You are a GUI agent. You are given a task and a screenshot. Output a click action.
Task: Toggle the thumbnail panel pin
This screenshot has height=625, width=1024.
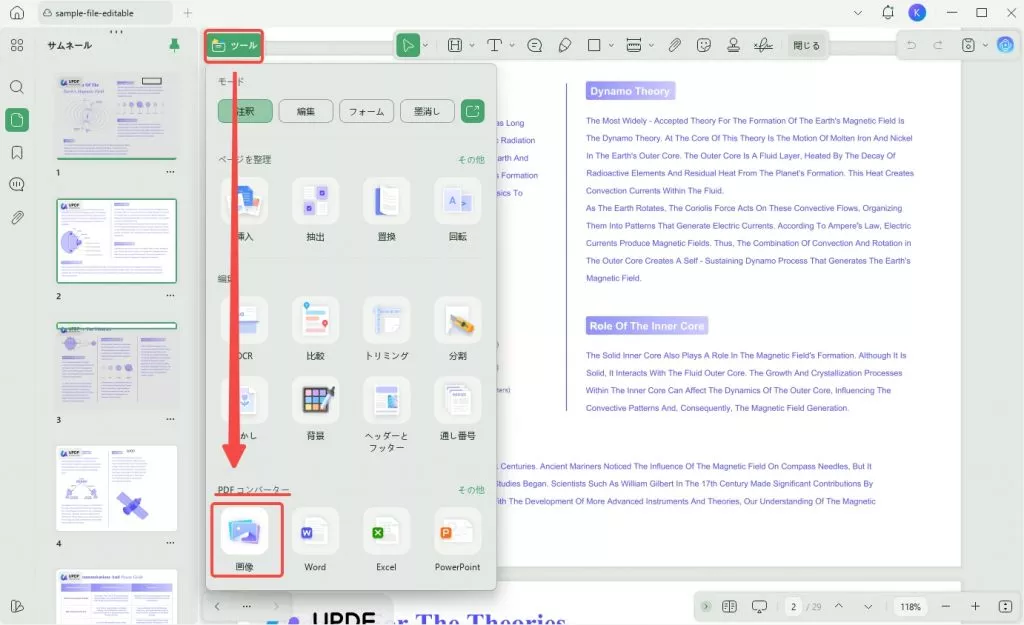point(174,45)
